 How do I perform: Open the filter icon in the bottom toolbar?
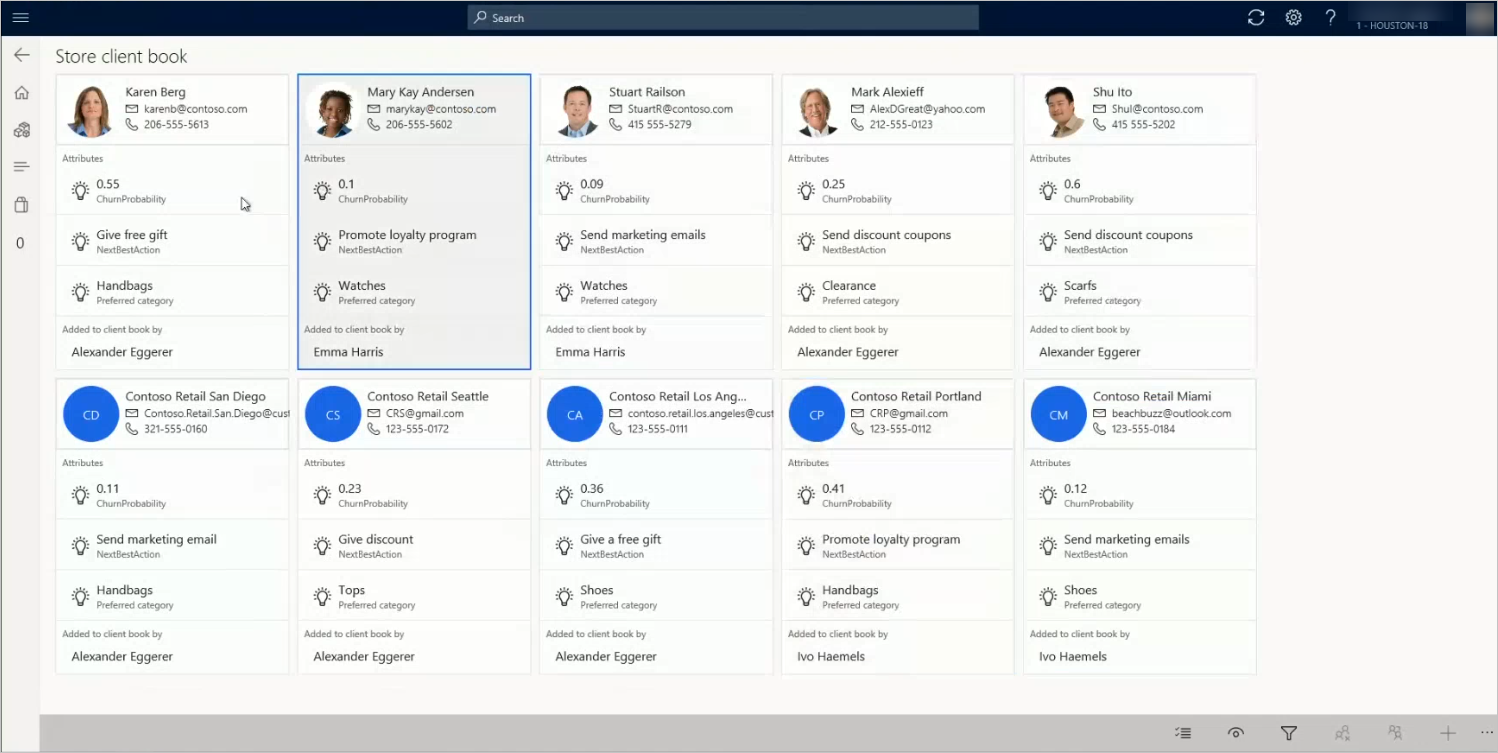click(x=1289, y=733)
